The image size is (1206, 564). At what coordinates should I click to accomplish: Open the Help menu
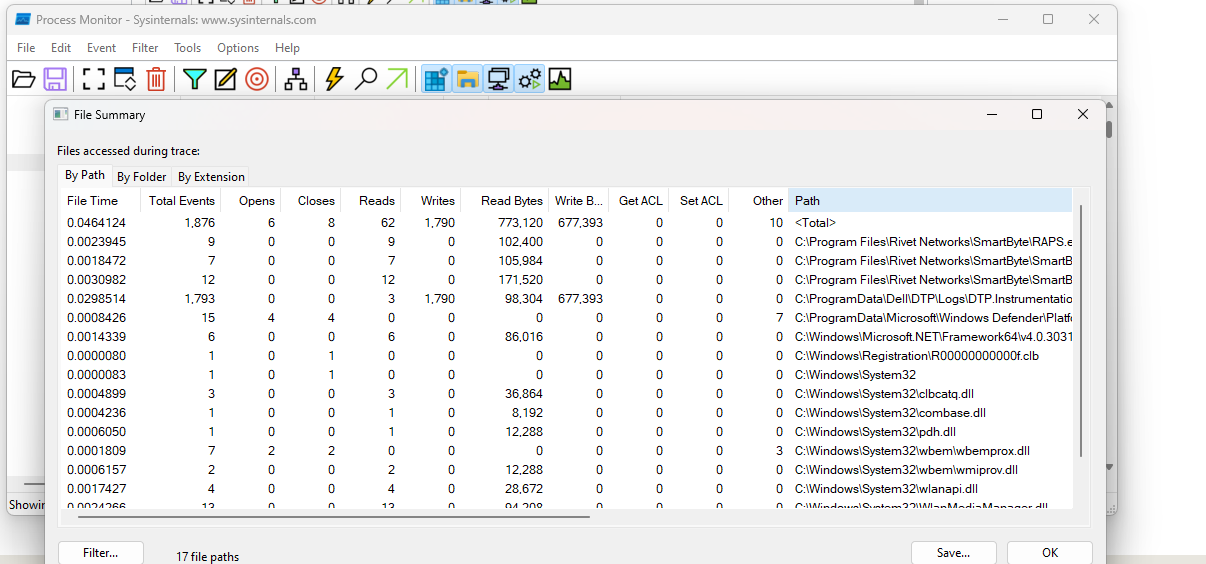point(287,48)
